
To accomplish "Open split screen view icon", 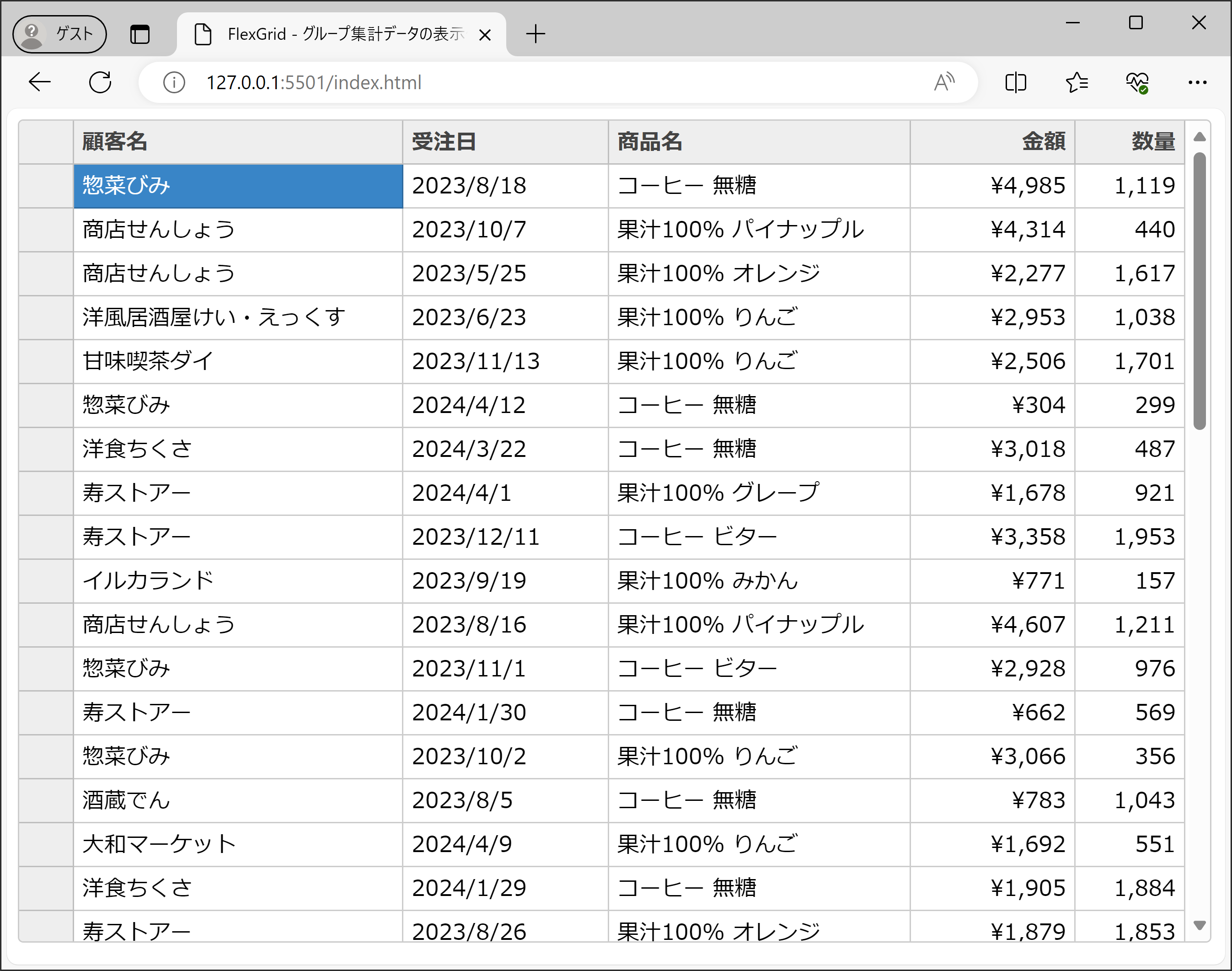I will tap(1016, 82).
